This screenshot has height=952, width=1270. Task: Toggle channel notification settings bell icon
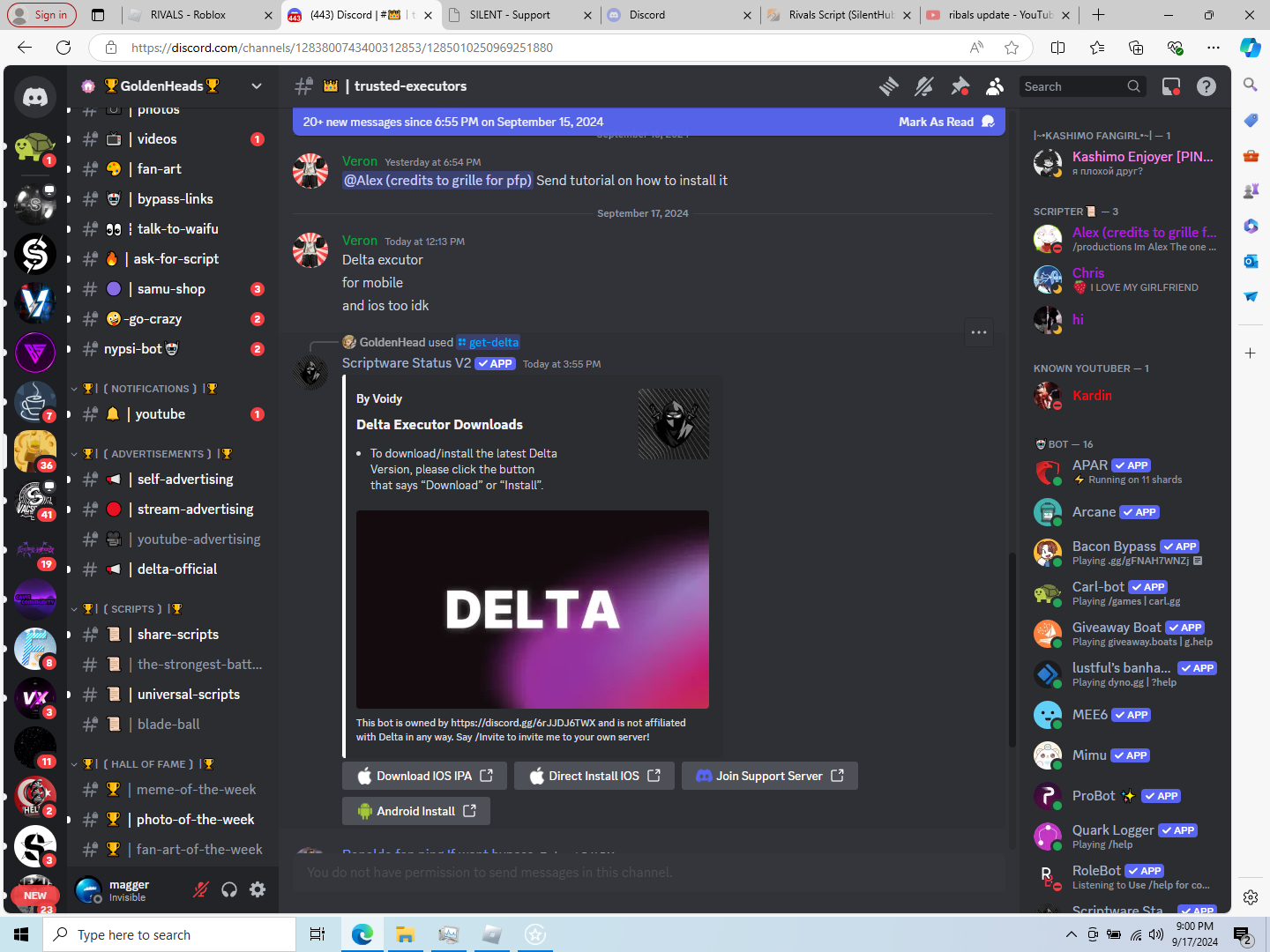click(924, 86)
